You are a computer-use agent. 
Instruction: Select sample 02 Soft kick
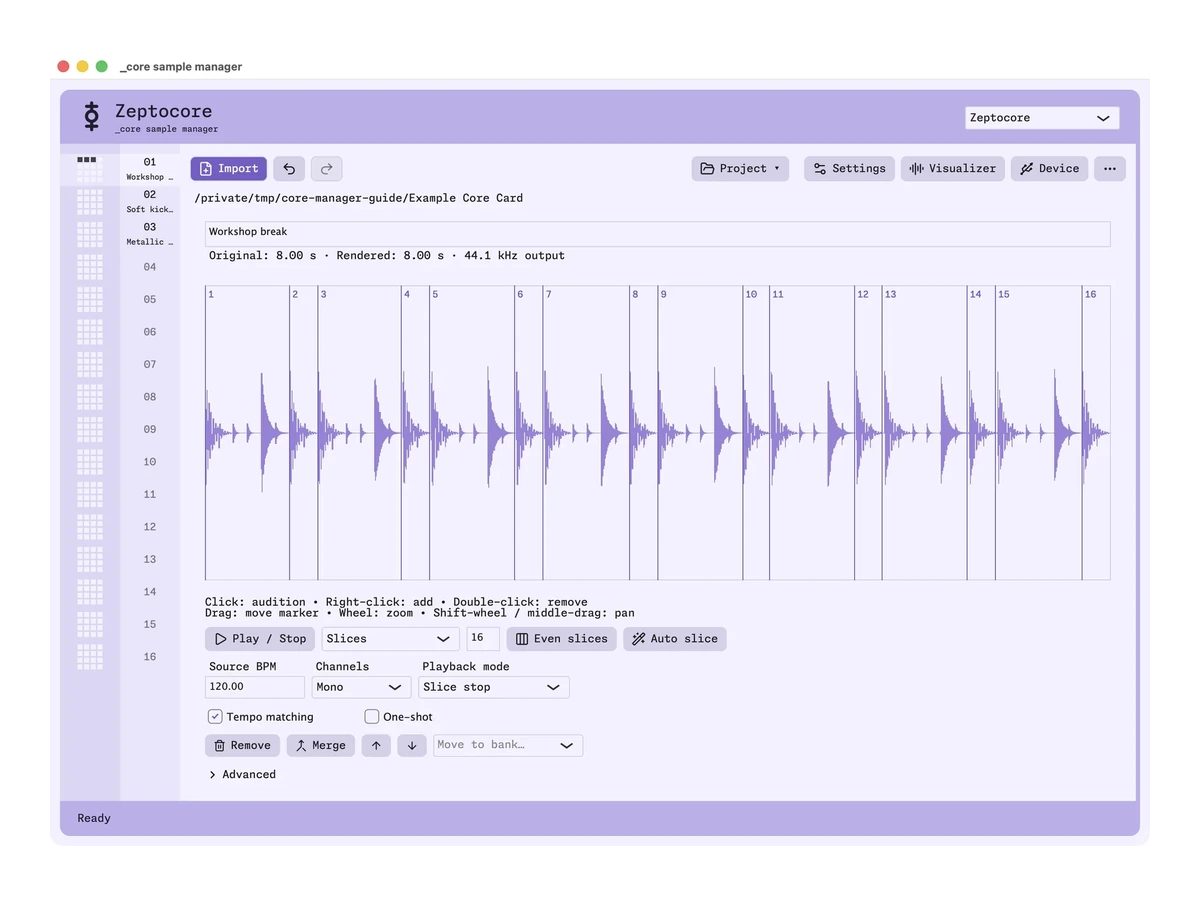pyautogui.click(x=150, y=202)
